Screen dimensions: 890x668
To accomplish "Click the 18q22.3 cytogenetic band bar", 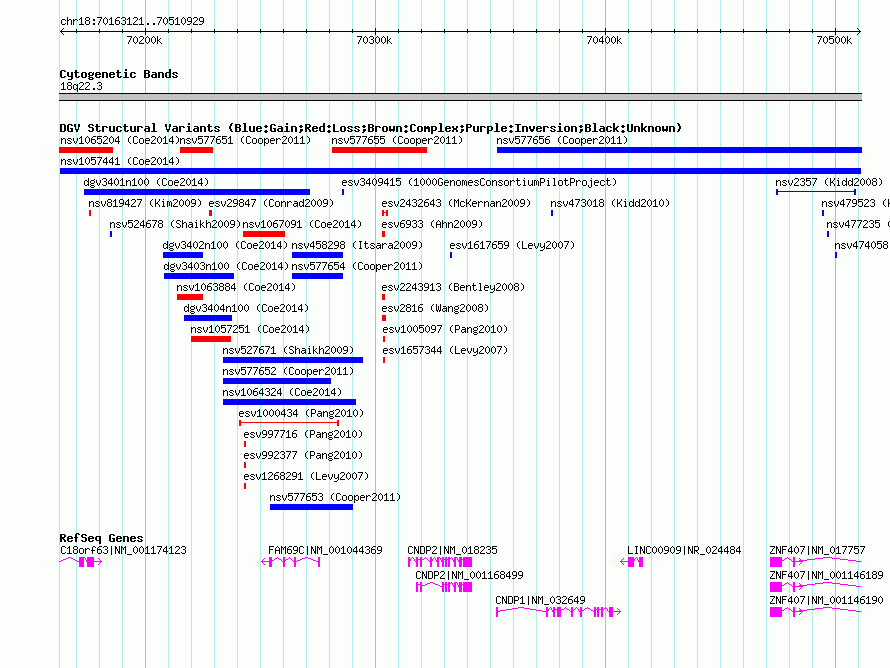I will pos(460,97).
